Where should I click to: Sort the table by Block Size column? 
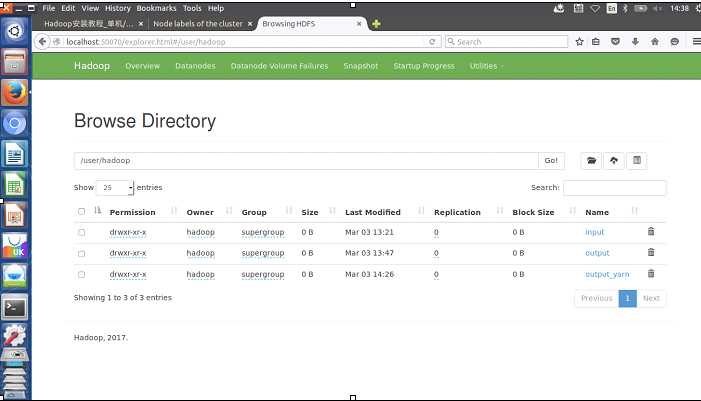(x=533, y=212)
